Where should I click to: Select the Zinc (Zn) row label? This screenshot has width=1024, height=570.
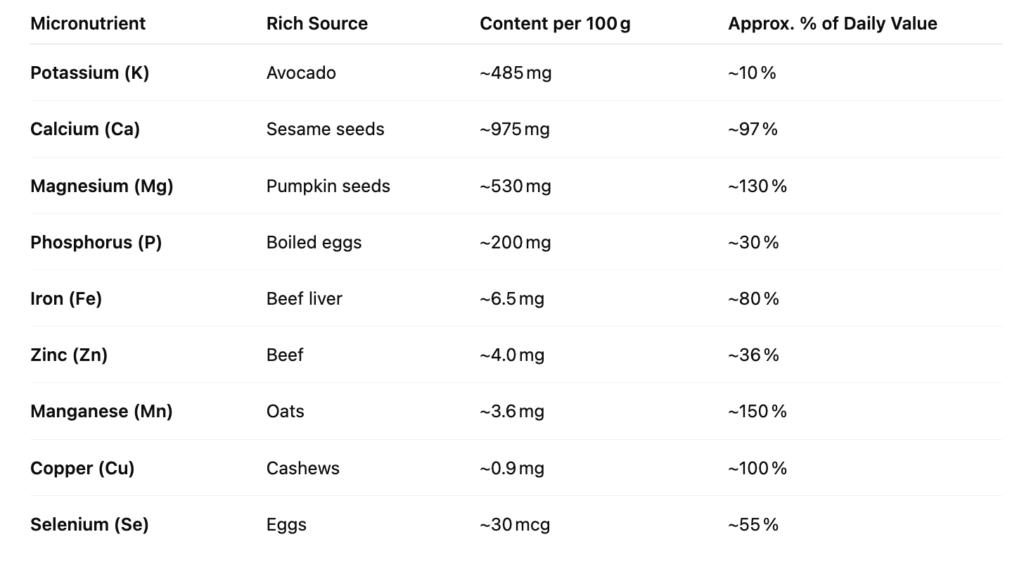[x=69, y=355]
